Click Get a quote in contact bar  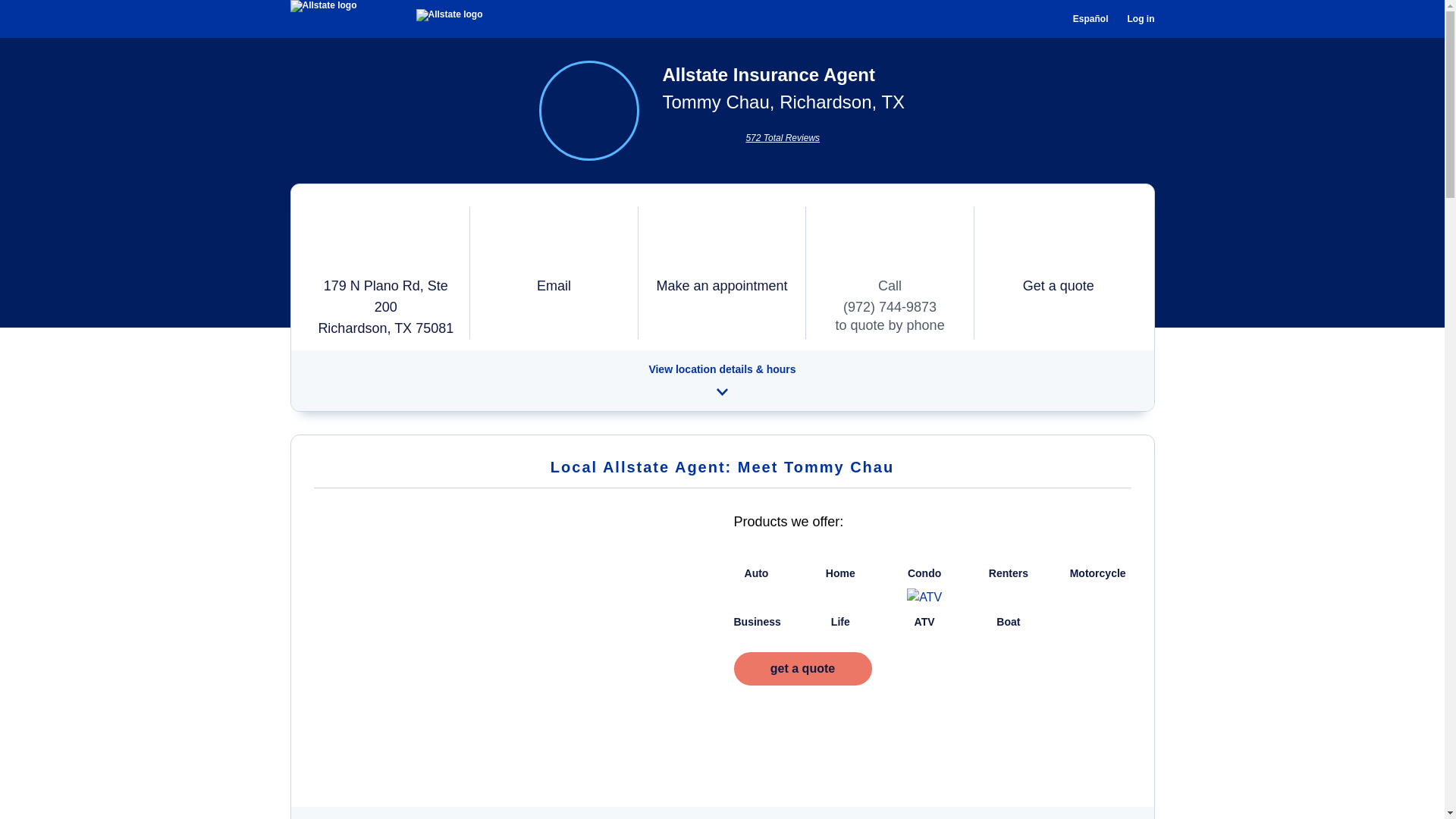[x=1058, y=286]
